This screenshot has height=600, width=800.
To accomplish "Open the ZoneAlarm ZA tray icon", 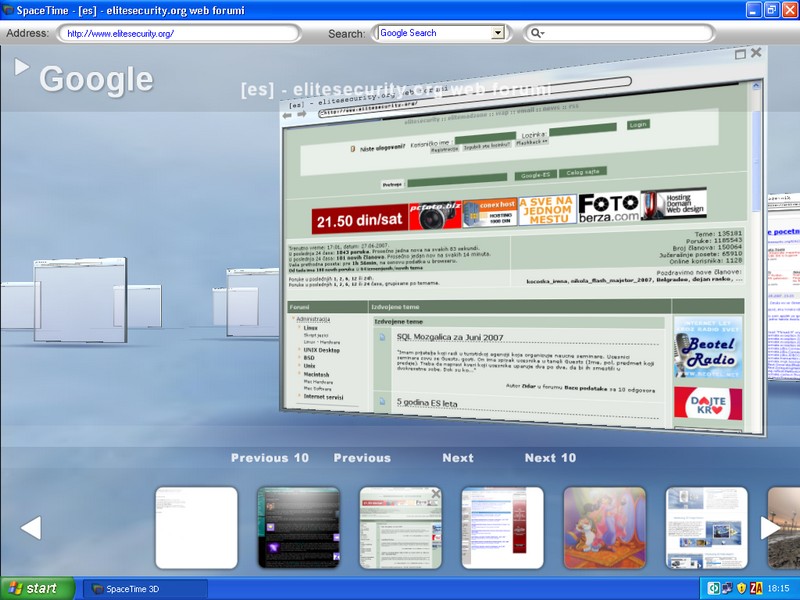I will [x=756, y=588].
